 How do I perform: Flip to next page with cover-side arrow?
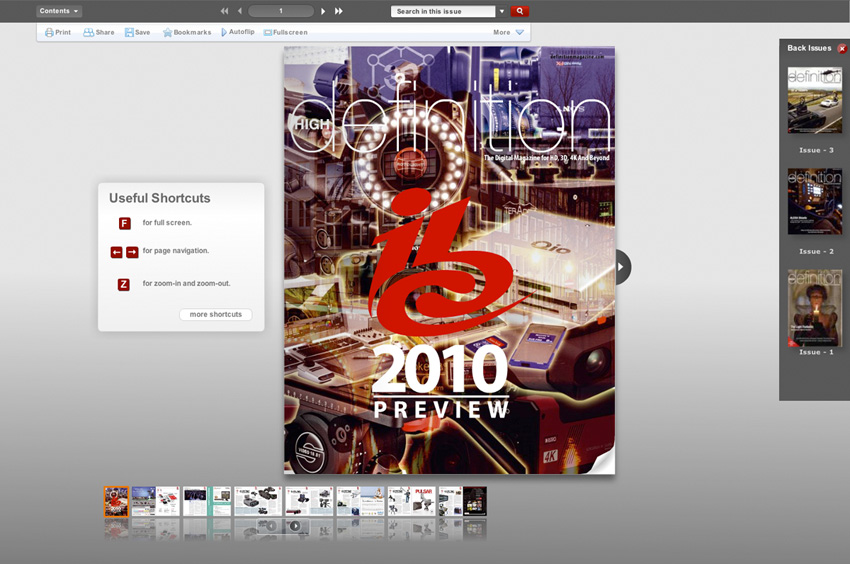tap(622, 267)
